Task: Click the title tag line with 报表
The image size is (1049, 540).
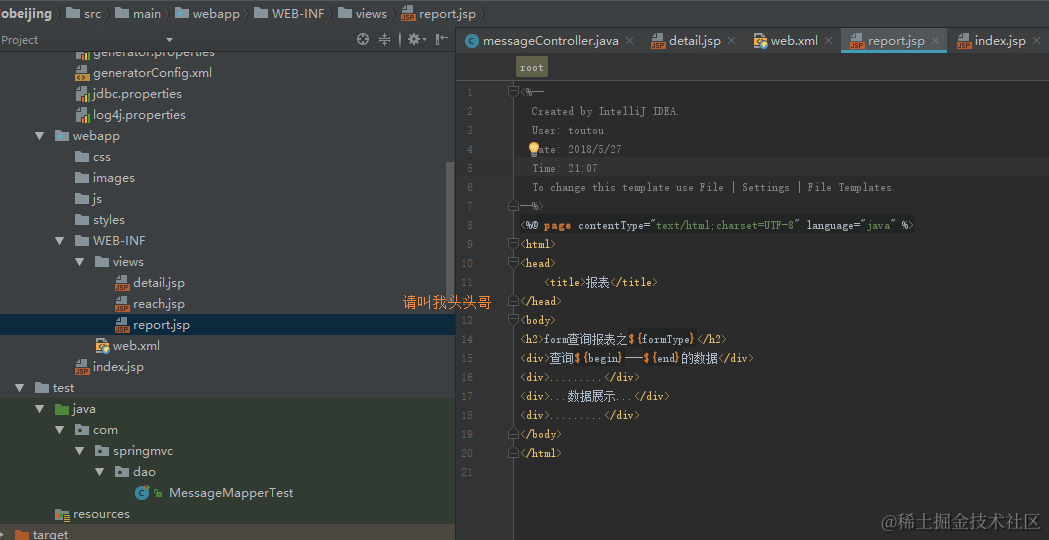Action: click(x=601, y=282)
